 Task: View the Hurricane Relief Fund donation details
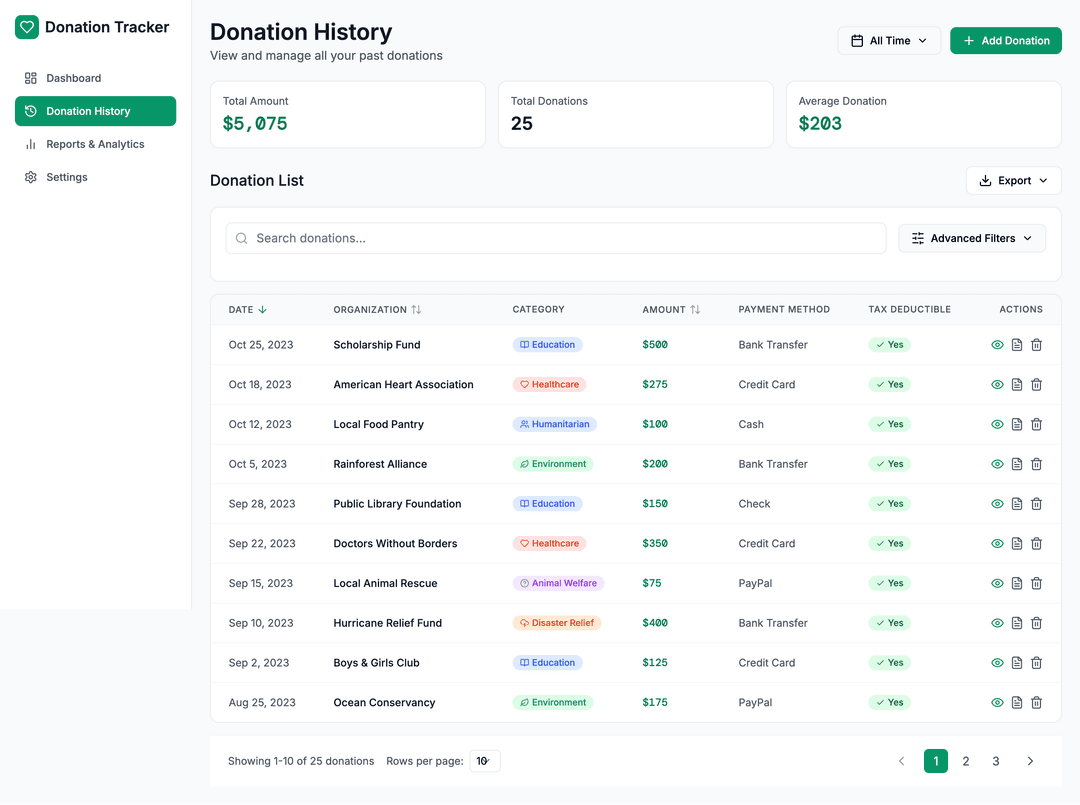[997, 622]
